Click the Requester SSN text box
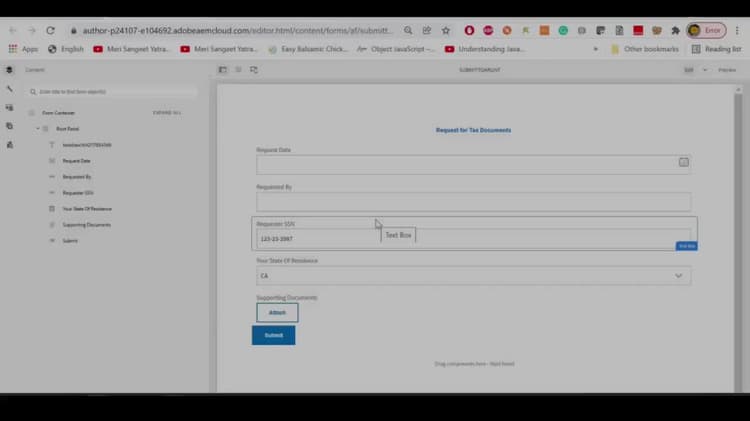Screen dimensions: 750x421 474,238
